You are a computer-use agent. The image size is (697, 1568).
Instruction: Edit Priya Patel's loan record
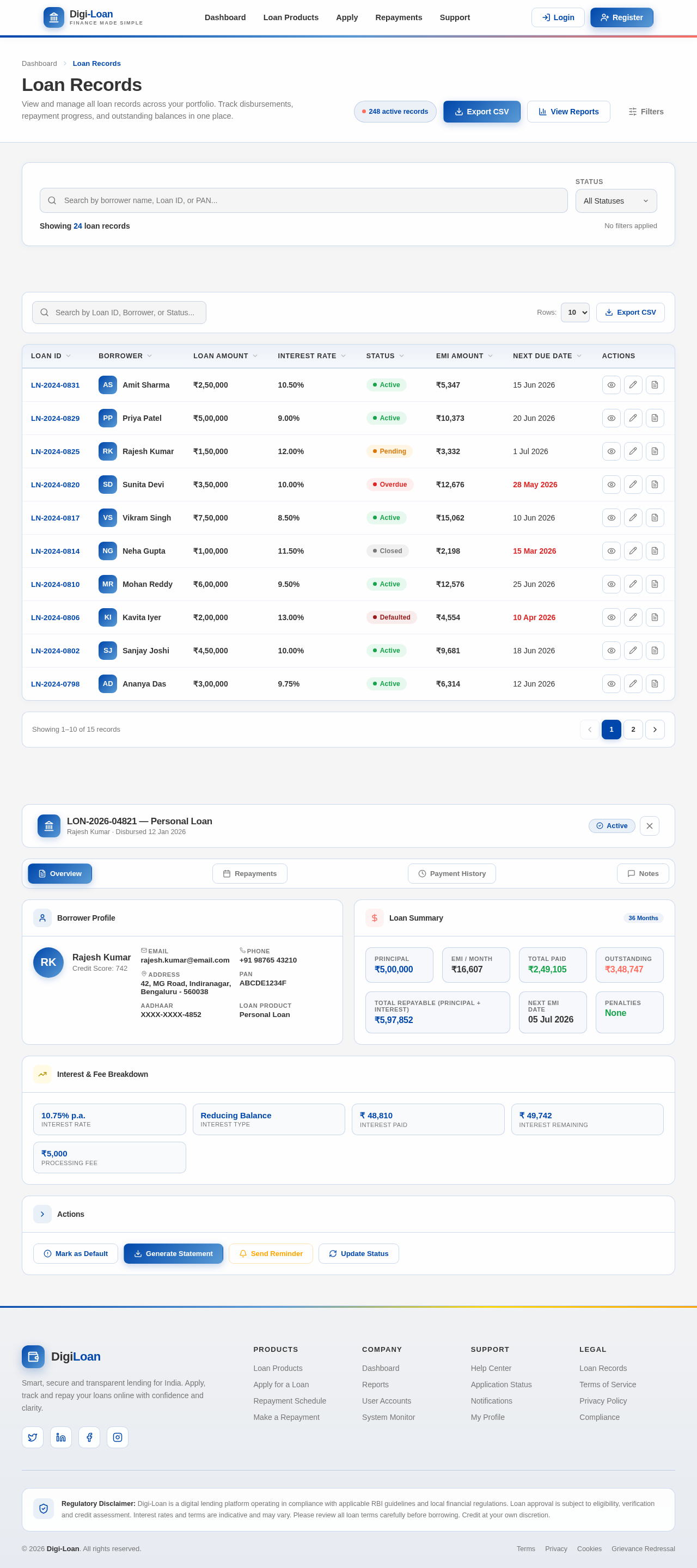[633, 418]
